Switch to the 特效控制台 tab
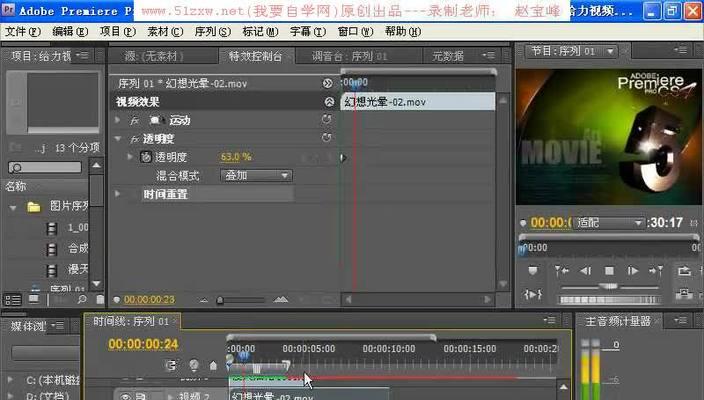The width and height of the screenshot is (704, 400). point(255,56)
